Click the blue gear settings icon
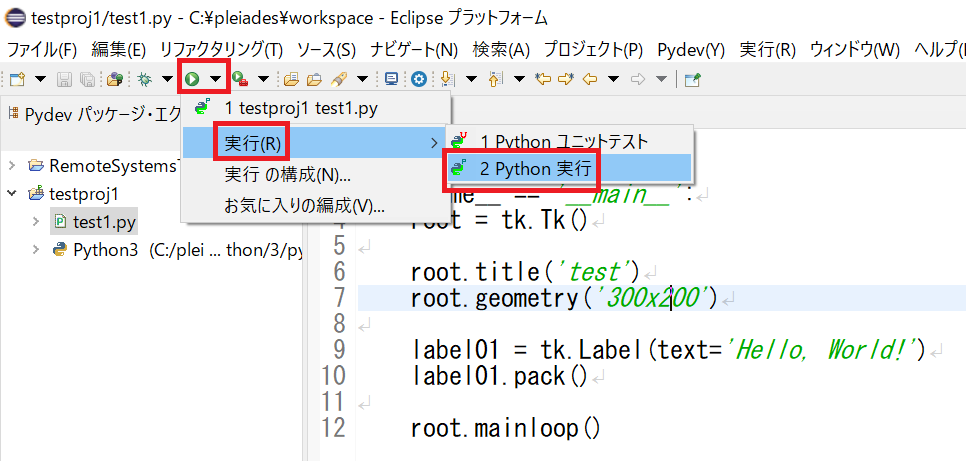The image size is (966, 461). point(420,79)
